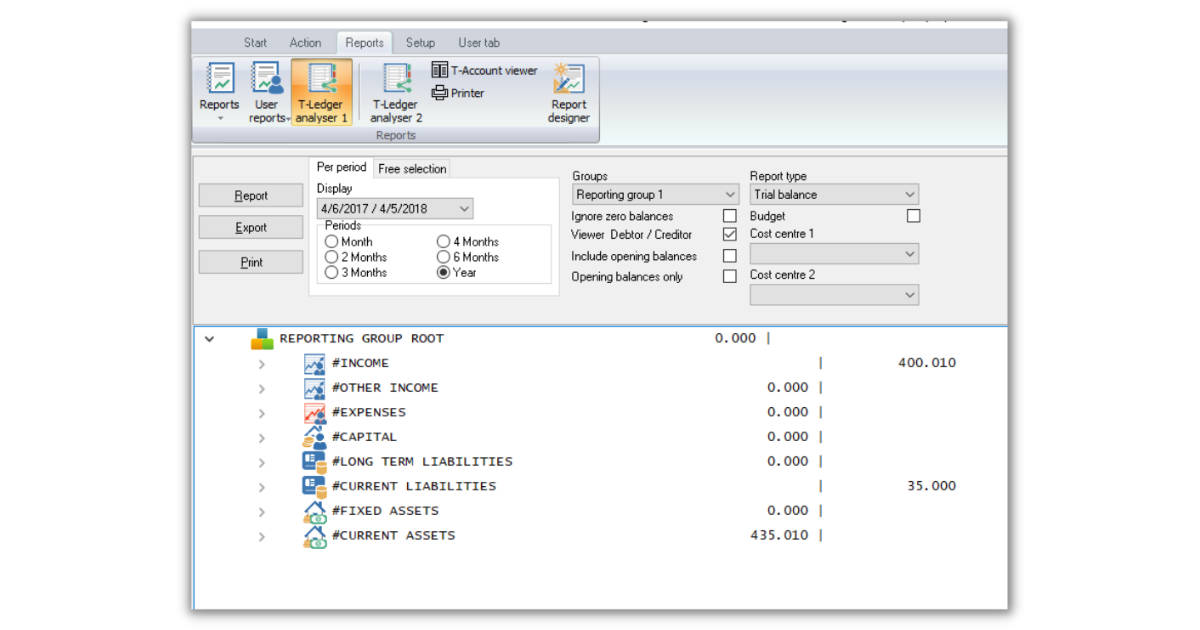
Task: Open the Report type dropdown showing Trial balance
Action: 906,194
